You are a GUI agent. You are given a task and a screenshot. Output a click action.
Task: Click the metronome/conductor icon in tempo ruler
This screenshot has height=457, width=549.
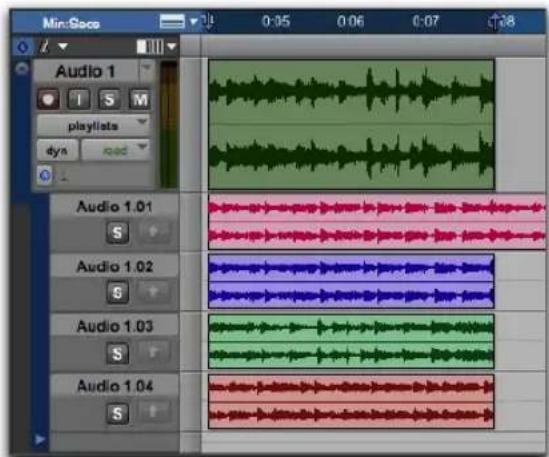point(44,47)
